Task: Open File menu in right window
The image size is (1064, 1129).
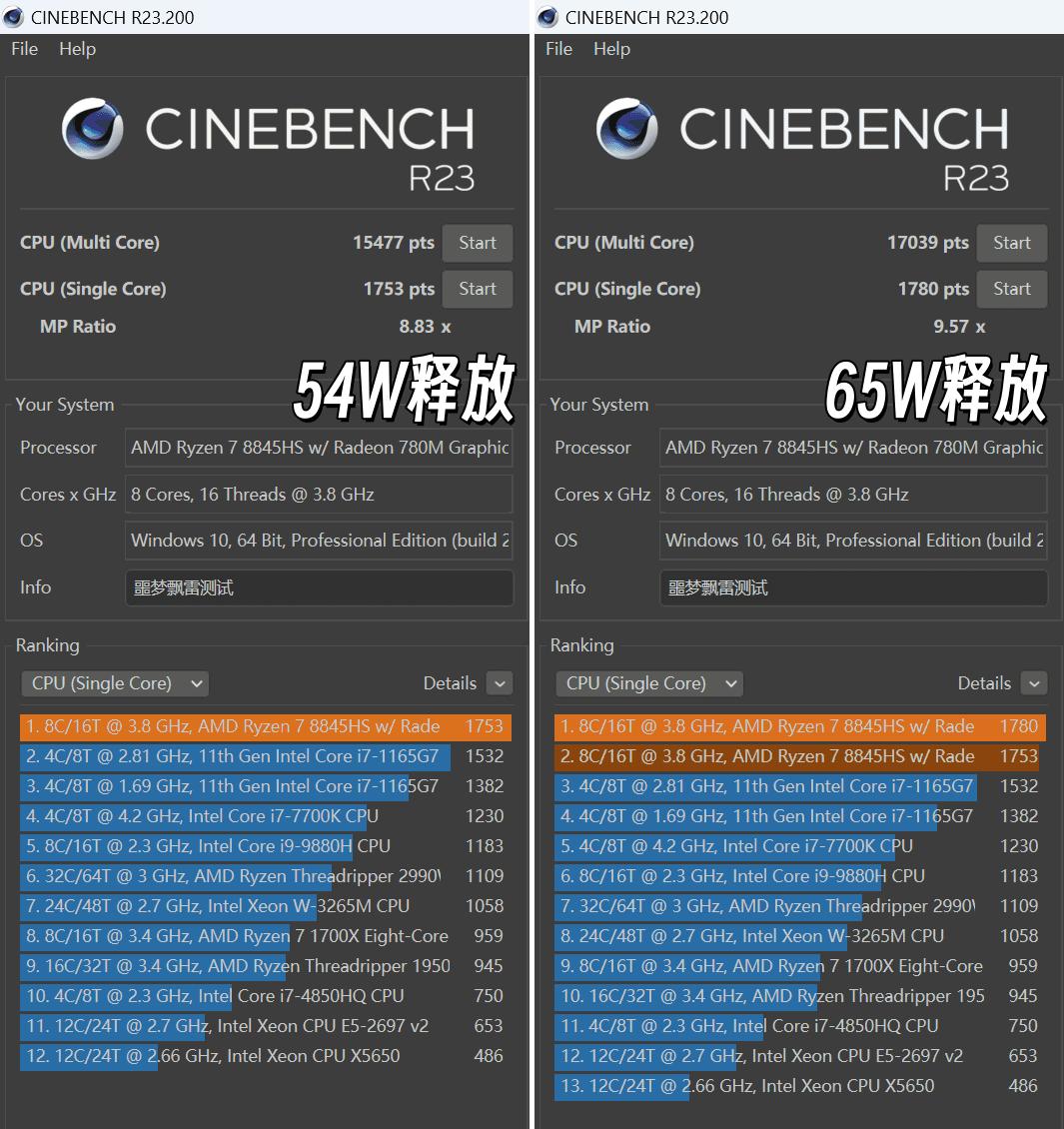Action: (x=558, y=49)
